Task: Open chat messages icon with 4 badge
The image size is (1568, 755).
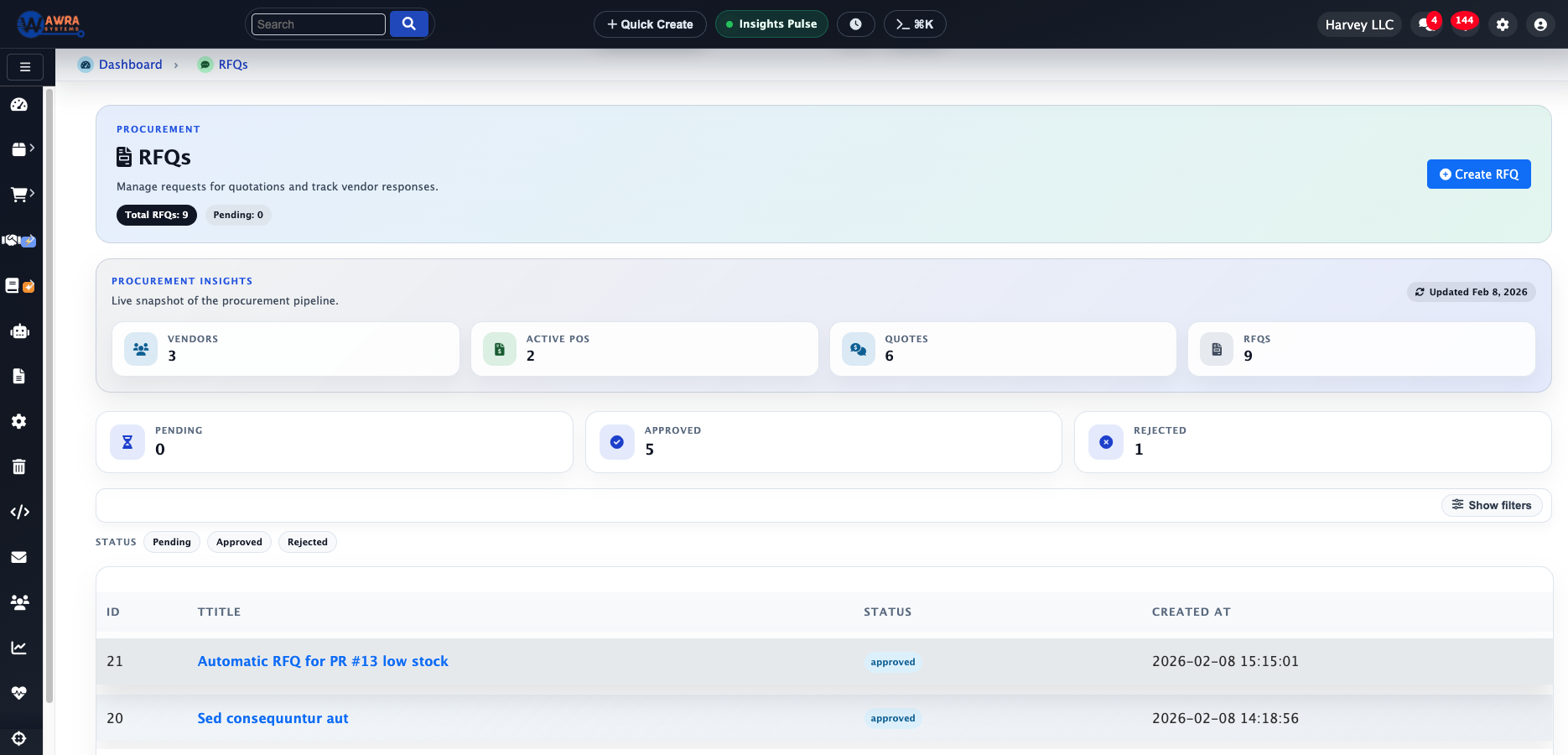Action: [1425, 24]
